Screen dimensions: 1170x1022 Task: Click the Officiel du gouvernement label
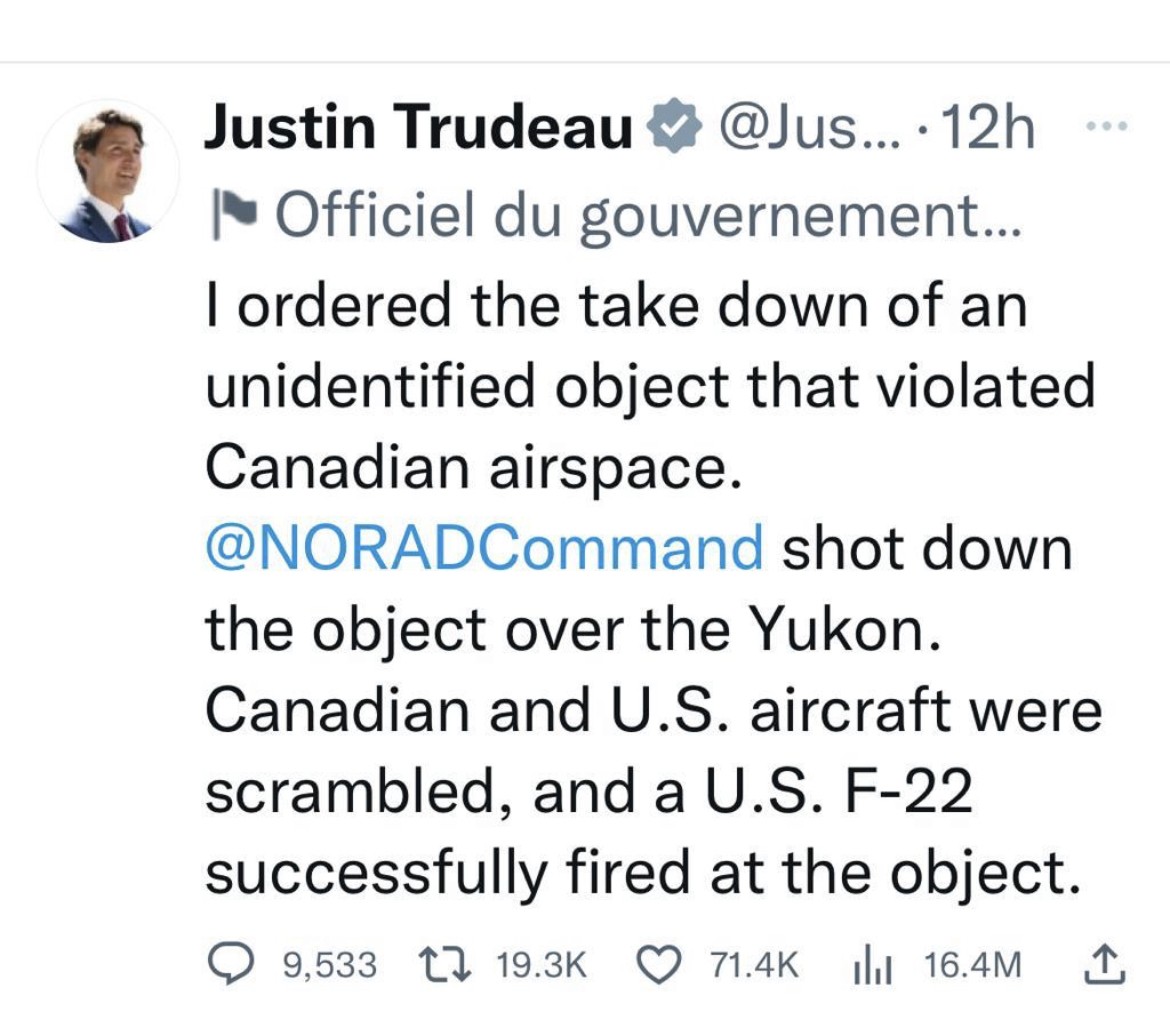pyautogui.click(x=648, y=215)
